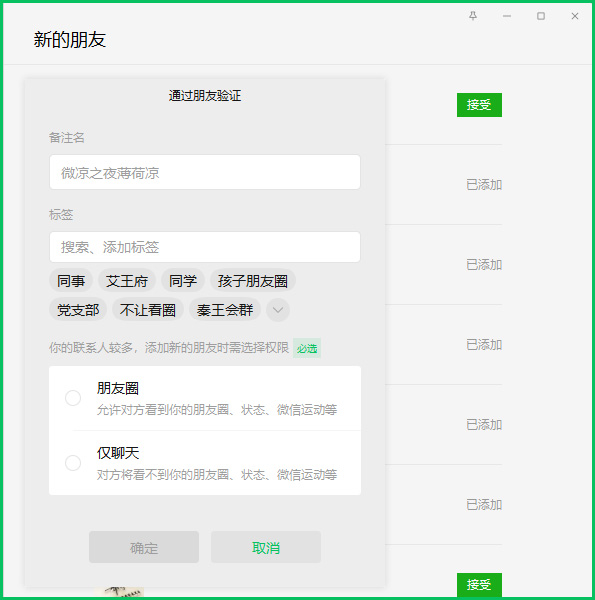Select the 仅聊天 permission radio button
The height and width of the screenshot is (600, 595).
(73, 463)
